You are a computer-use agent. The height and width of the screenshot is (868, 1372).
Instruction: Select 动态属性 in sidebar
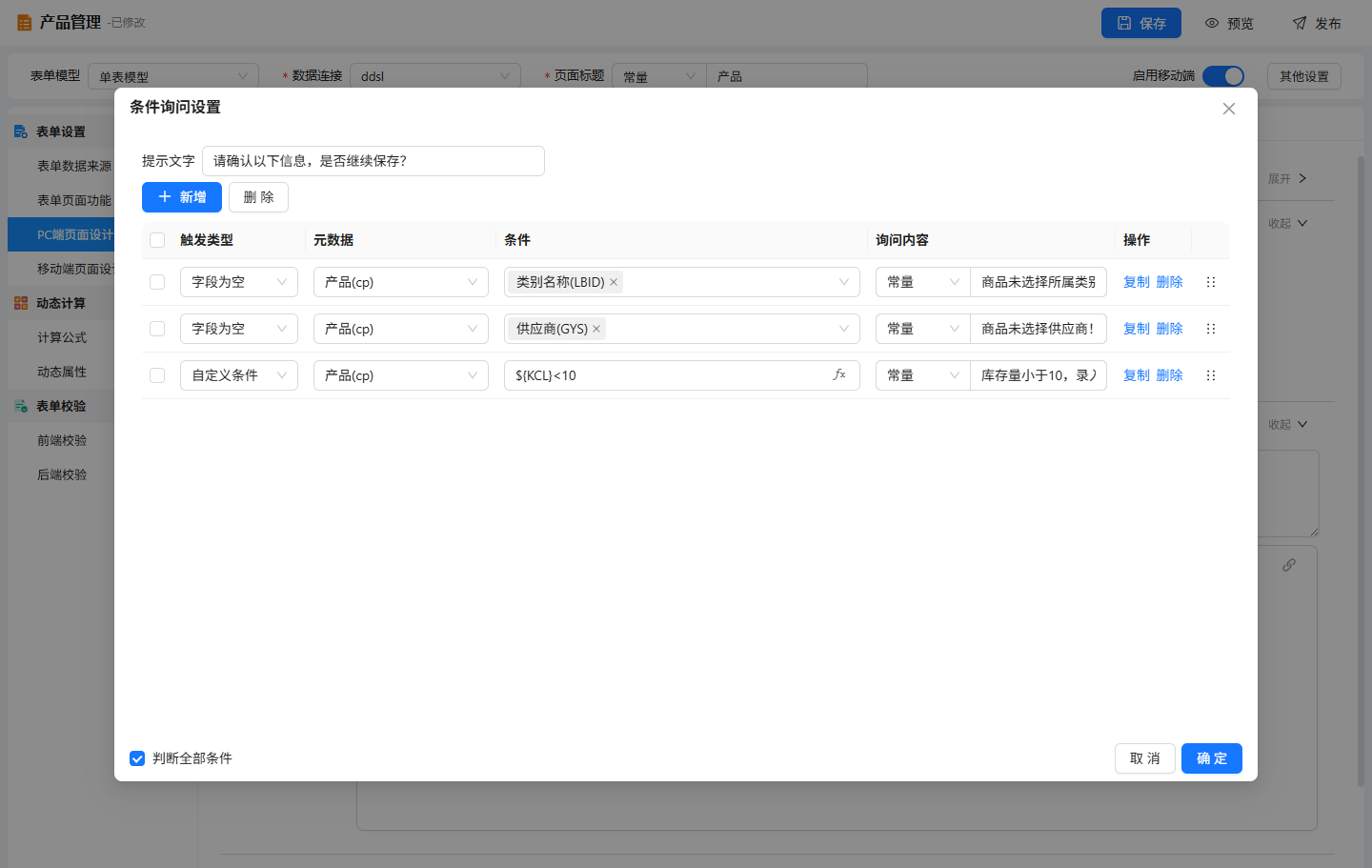pyautogui.click(x=61, y=372)
